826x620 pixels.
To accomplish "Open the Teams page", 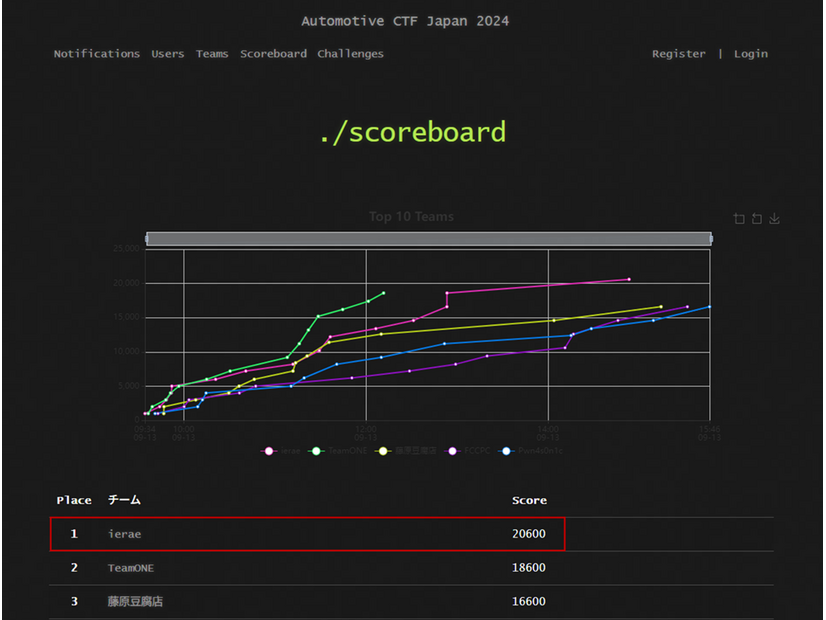I will coord(212,54).
